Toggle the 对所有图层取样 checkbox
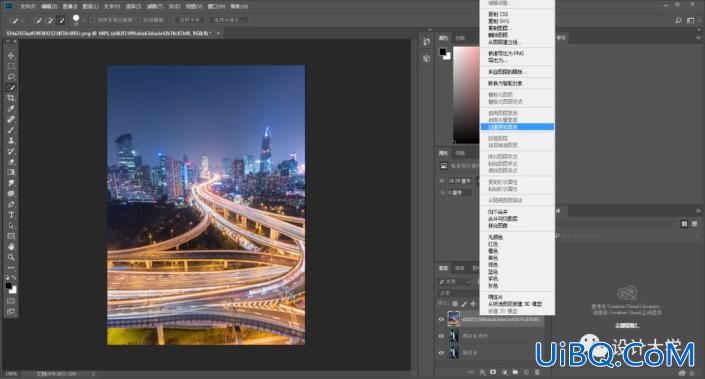The height and width of the screenshot is (379, 705). [93, 20]
